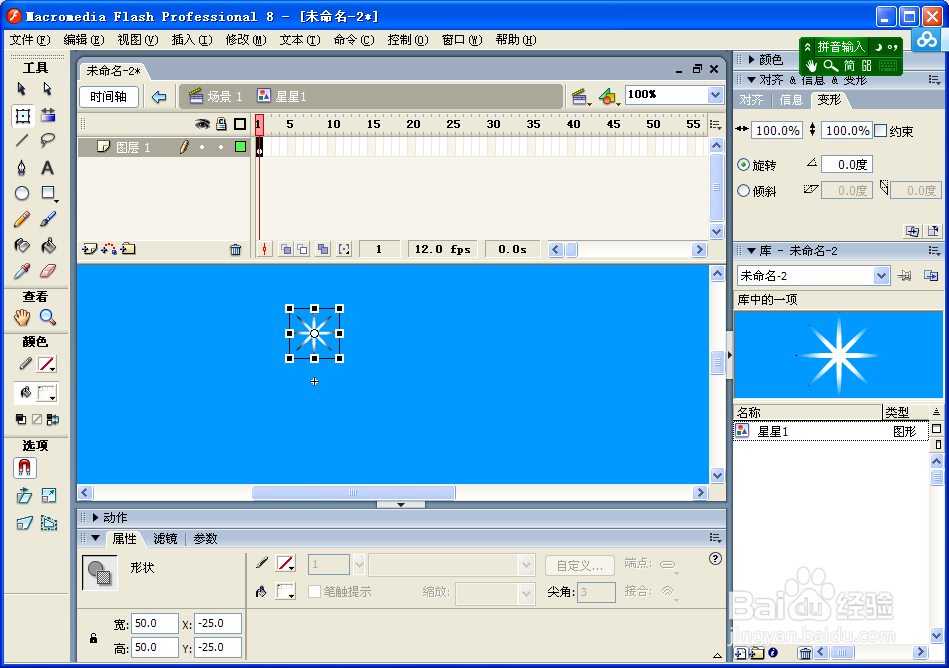Check the 约束 constrain checkbox
Viewport: 949px width, 668px height.
point(881,131)
